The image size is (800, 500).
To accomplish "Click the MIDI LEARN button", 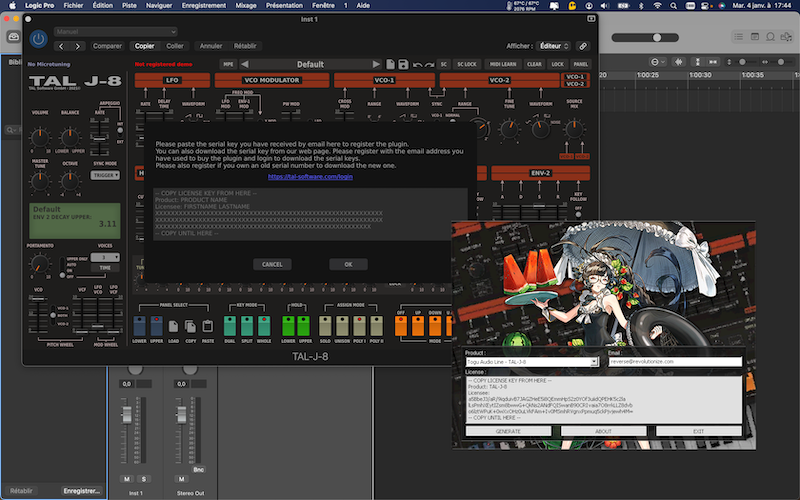I will 503,64.
